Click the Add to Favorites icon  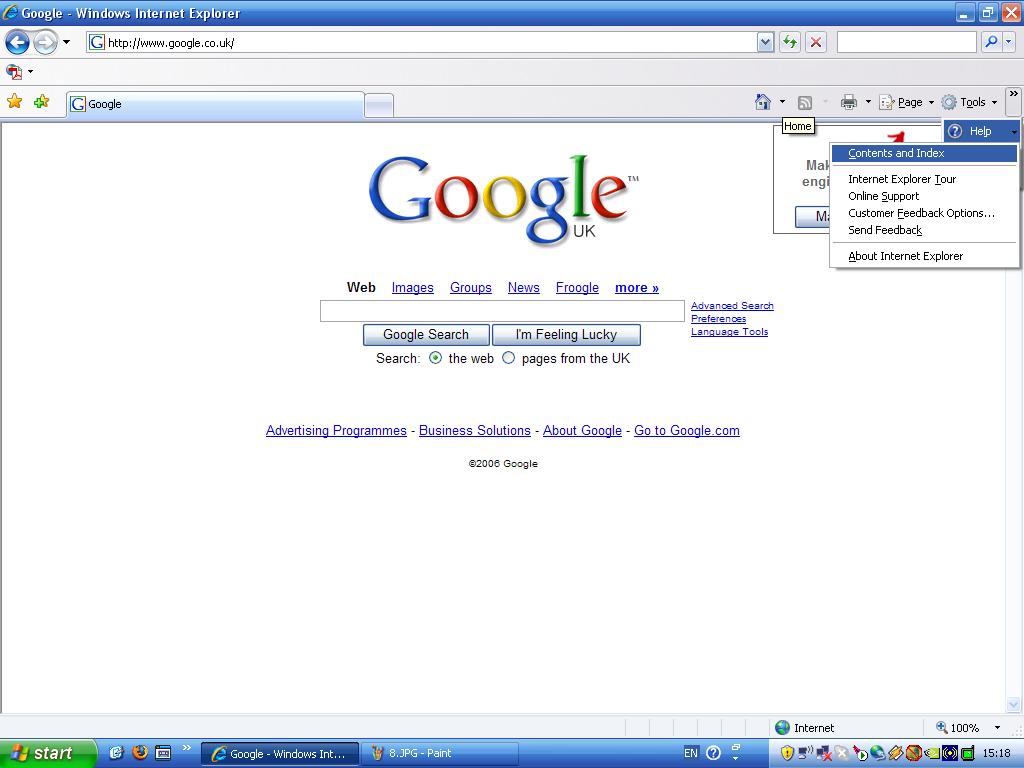coord(42,101)
